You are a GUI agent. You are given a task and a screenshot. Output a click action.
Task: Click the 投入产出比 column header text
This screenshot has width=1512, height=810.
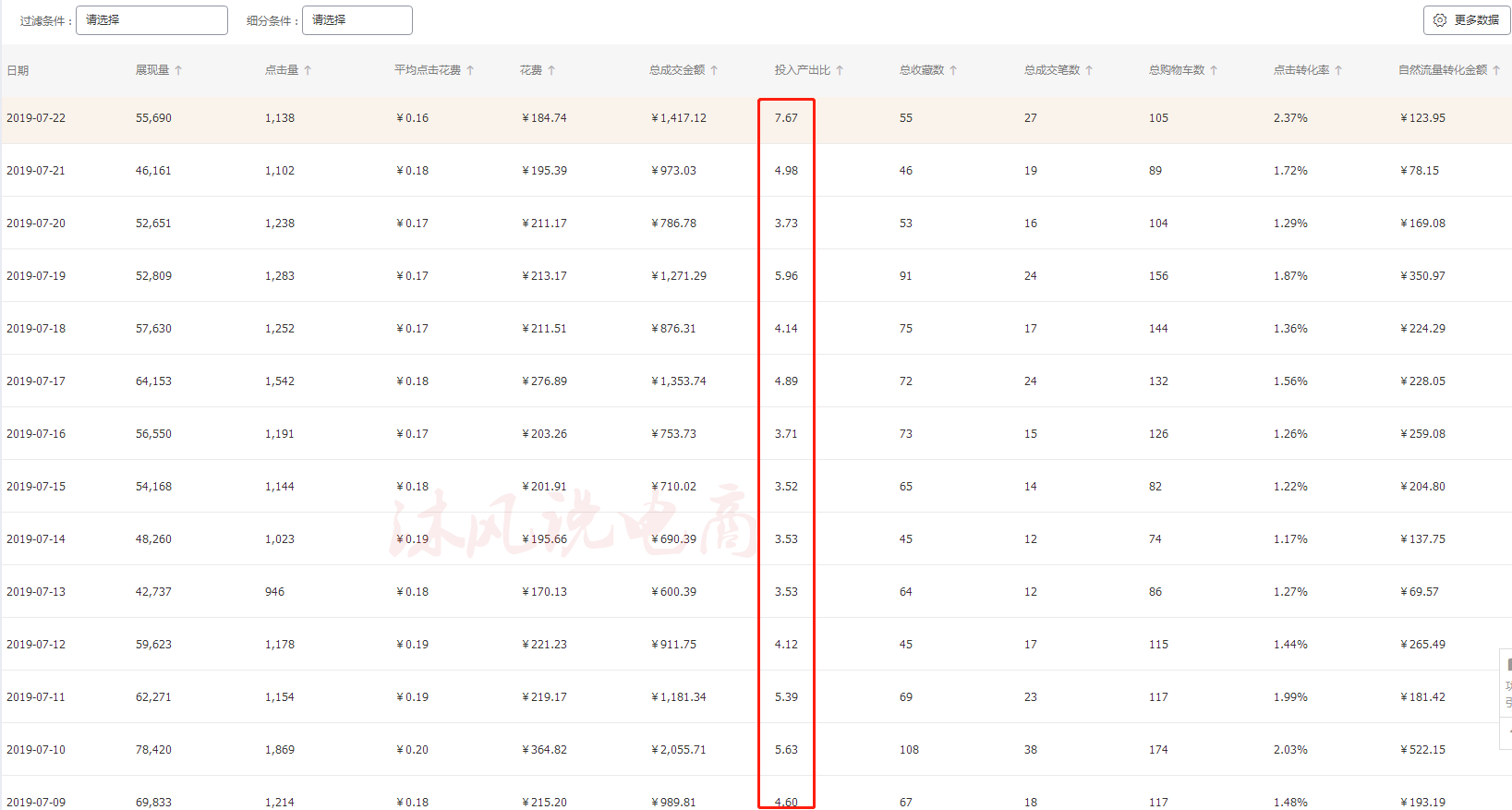(x=803, y=70)
